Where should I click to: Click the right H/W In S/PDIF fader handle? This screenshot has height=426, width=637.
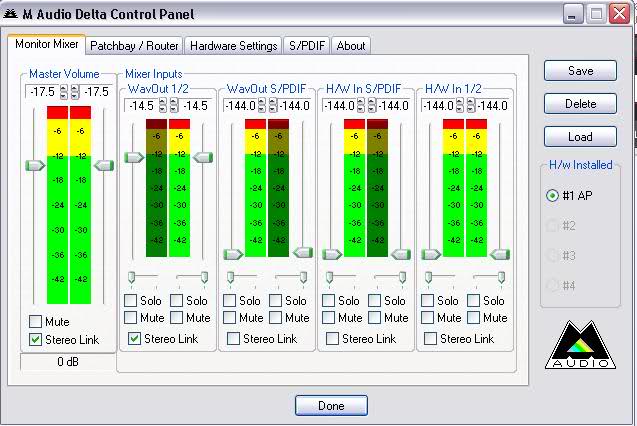401,254
